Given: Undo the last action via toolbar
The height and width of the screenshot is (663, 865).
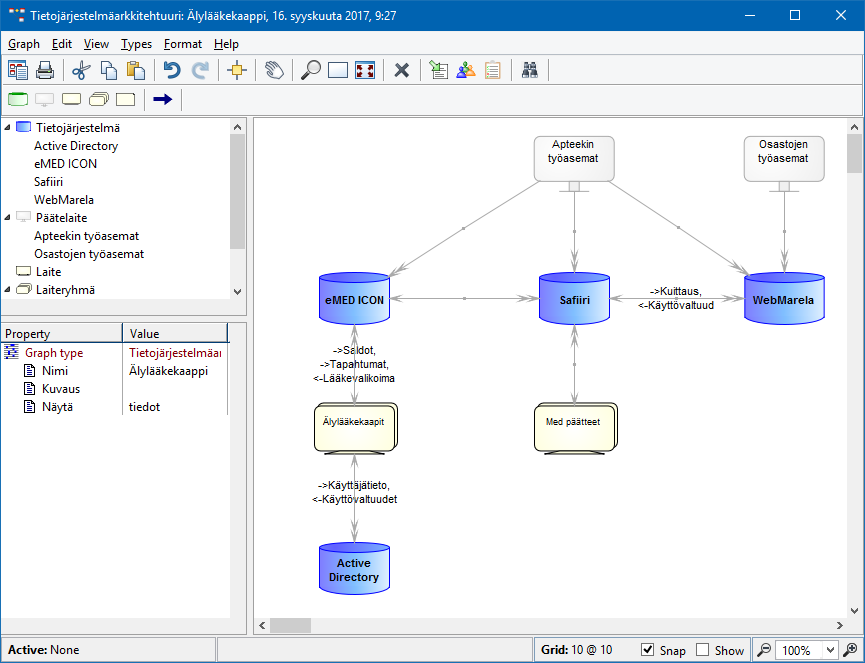Looking at the screenshot, I should [172, 70].
